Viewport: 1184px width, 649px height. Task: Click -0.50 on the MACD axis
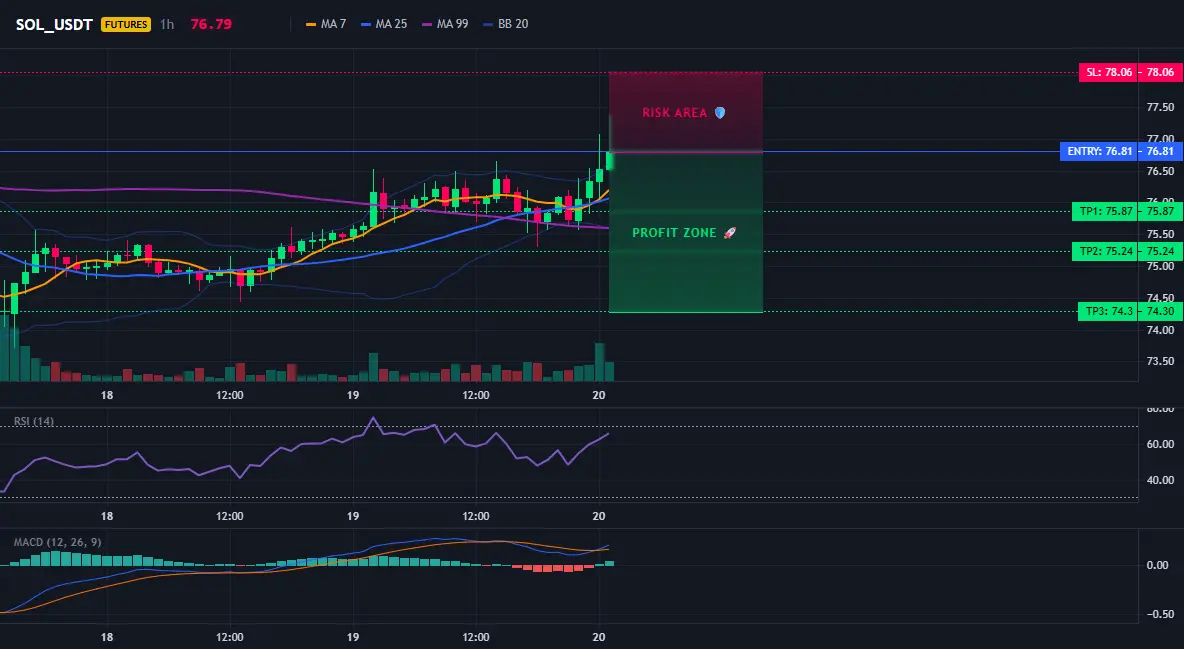point(1159,614)
